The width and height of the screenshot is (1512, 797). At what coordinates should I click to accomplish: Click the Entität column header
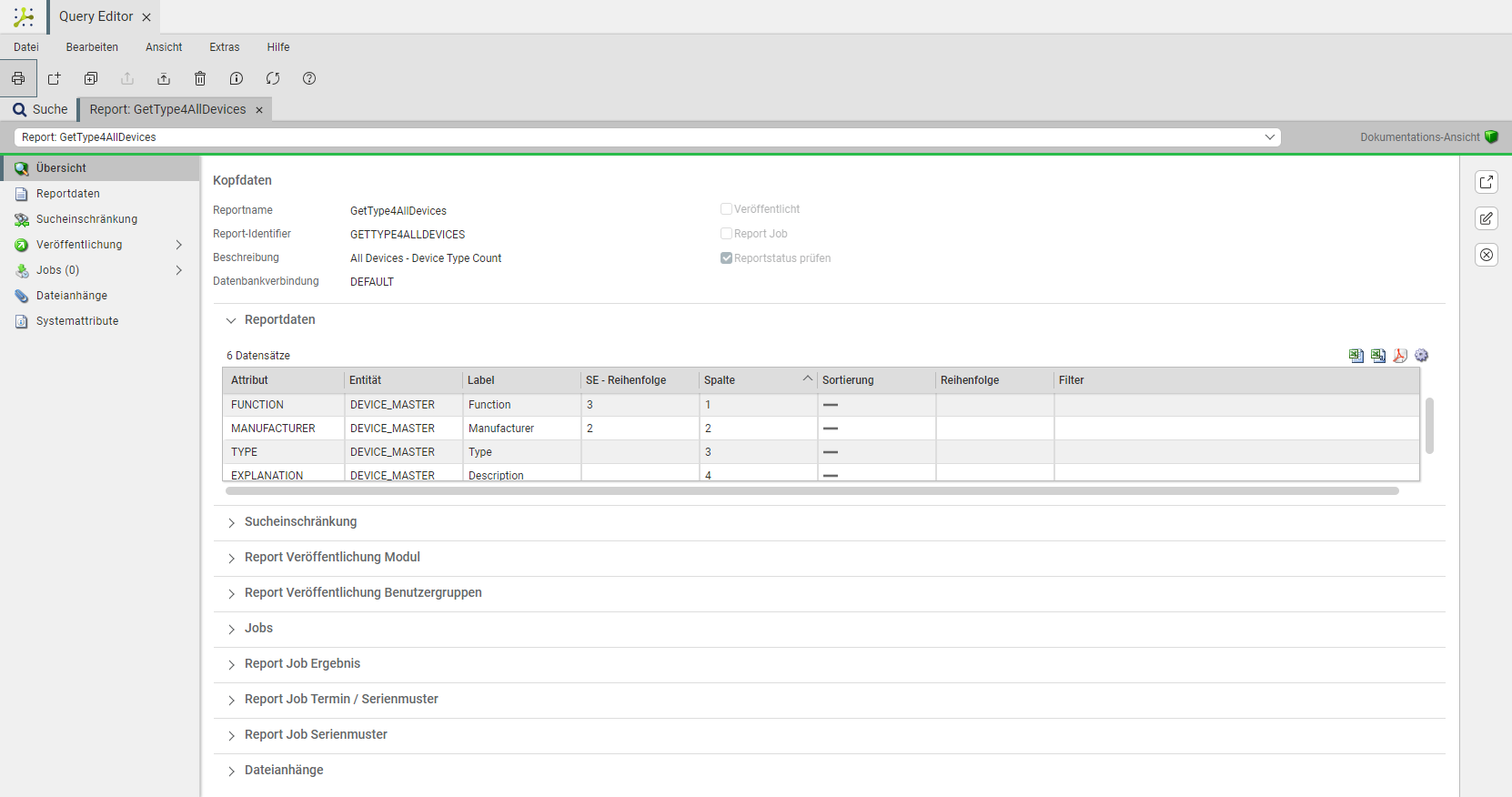403,380
